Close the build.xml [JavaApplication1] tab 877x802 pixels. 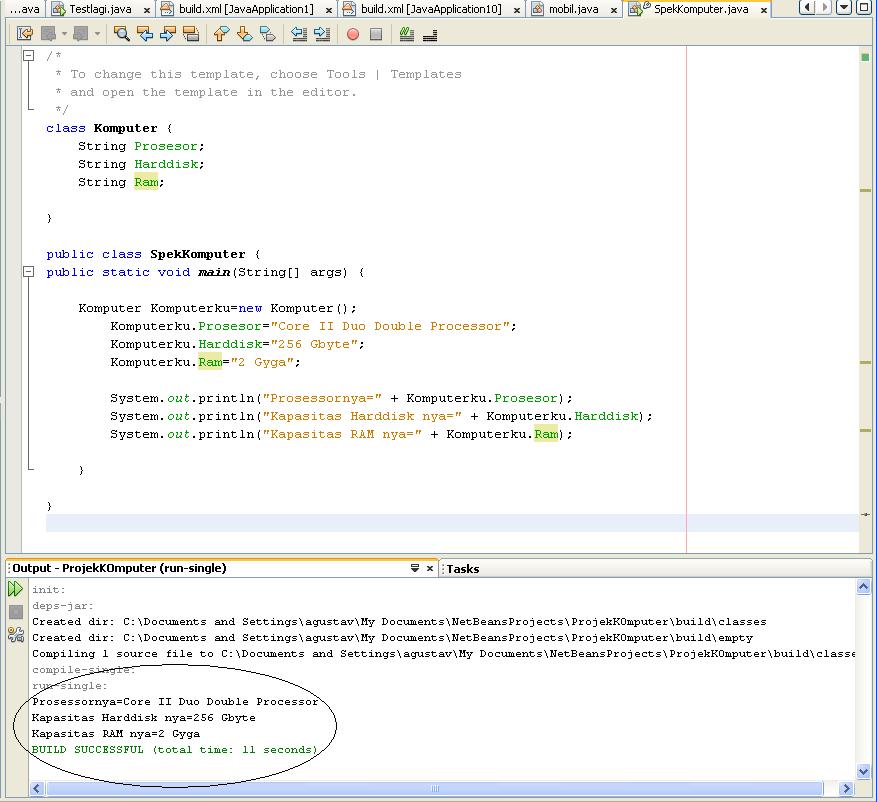pyautogui.click(x=329, y=10)
